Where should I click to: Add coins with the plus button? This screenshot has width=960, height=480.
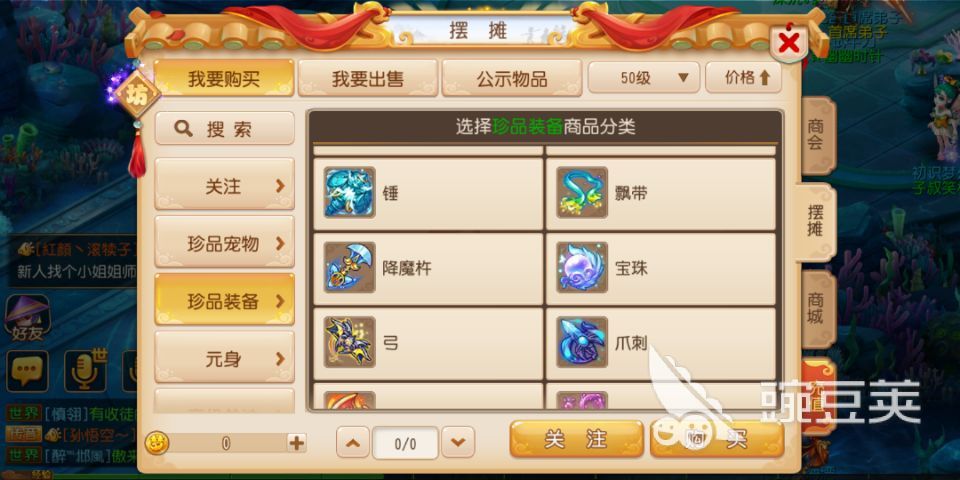click(x=296, y=443)
